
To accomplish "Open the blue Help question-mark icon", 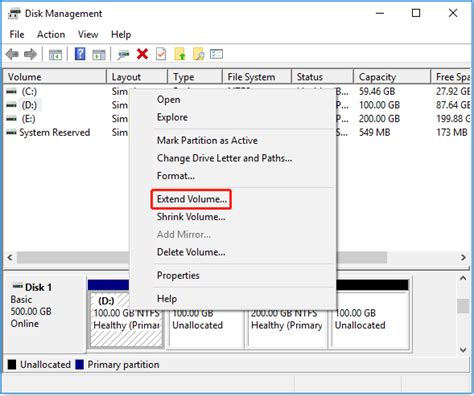I will click(x=80, y=54).
